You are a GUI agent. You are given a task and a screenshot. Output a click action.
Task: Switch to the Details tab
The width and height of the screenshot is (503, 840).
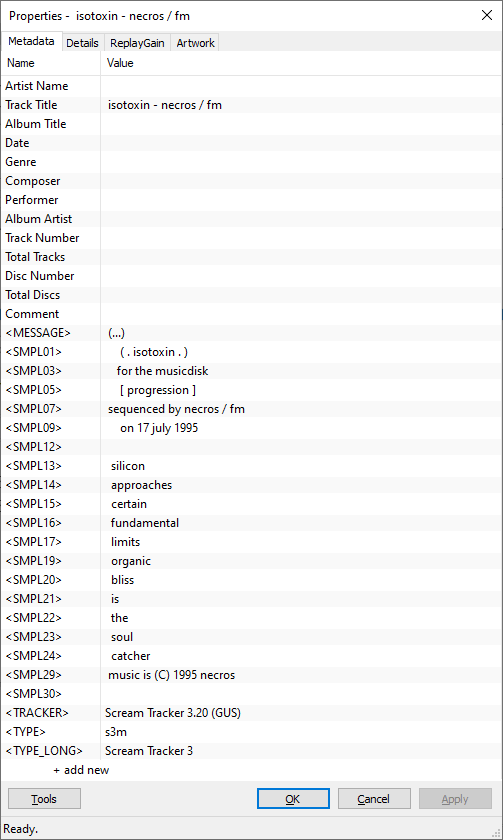coord(82,43)
